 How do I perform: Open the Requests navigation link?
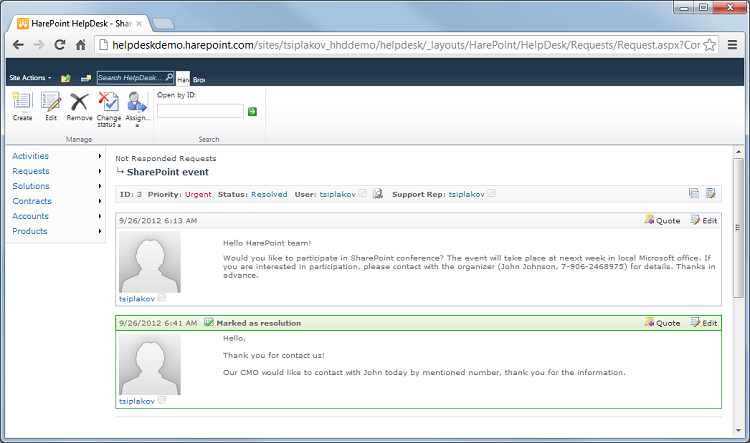[x=31, y=171]
